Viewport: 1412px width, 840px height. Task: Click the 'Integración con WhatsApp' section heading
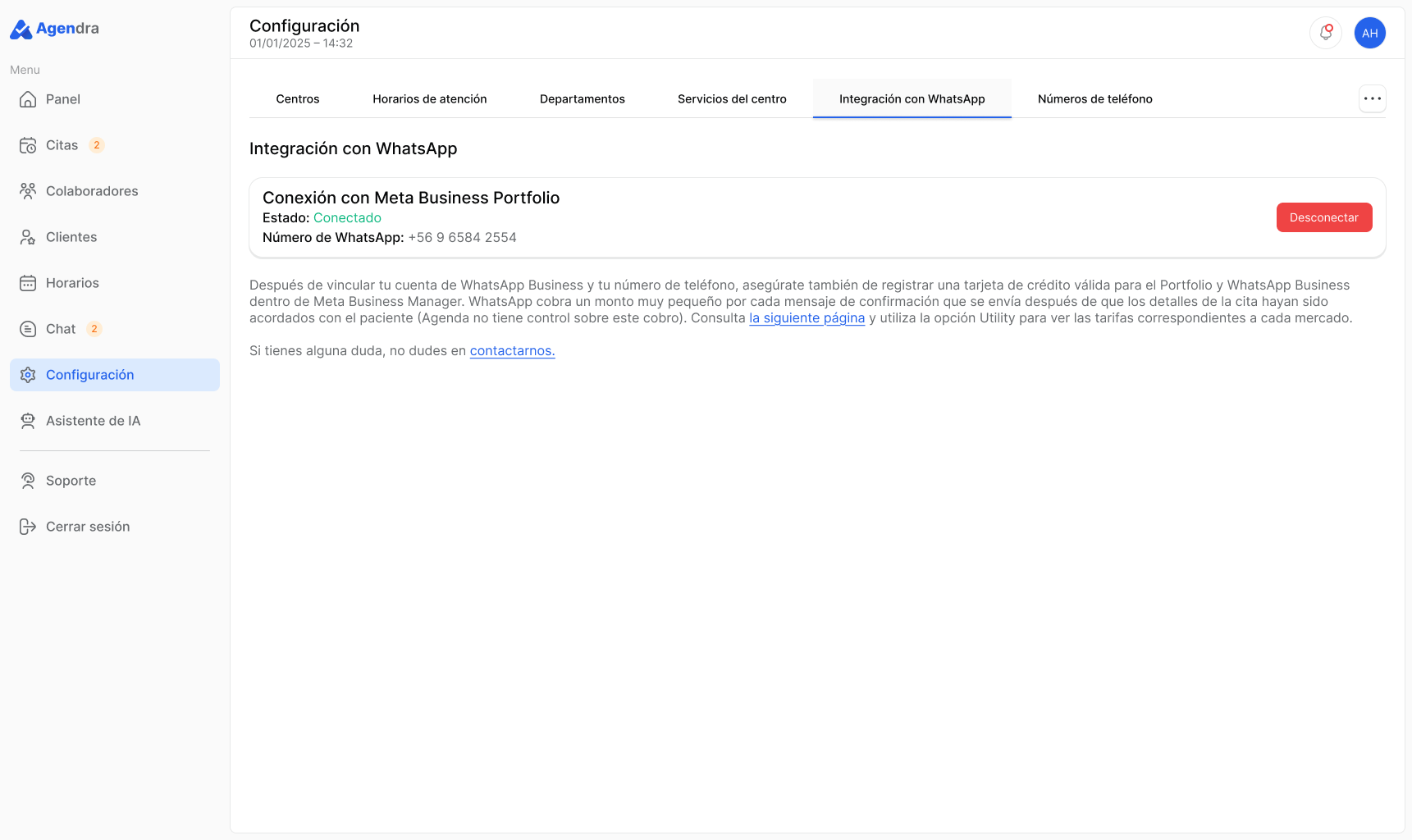click(354, 148)
